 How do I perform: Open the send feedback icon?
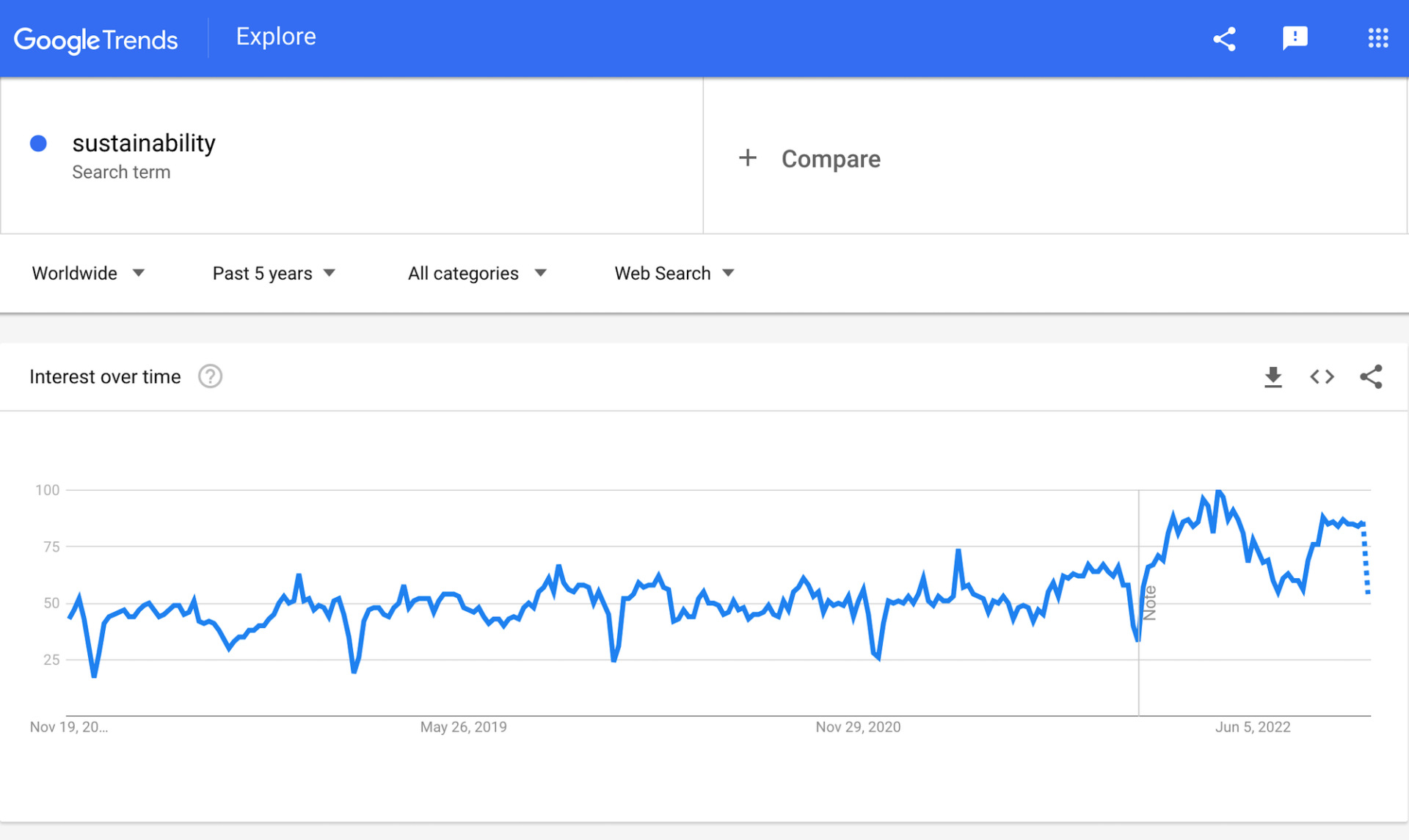(x=1295, y=38)
